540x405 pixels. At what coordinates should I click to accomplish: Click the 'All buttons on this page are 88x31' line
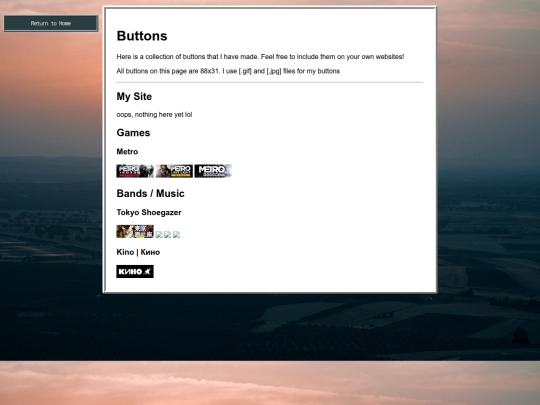228,71
